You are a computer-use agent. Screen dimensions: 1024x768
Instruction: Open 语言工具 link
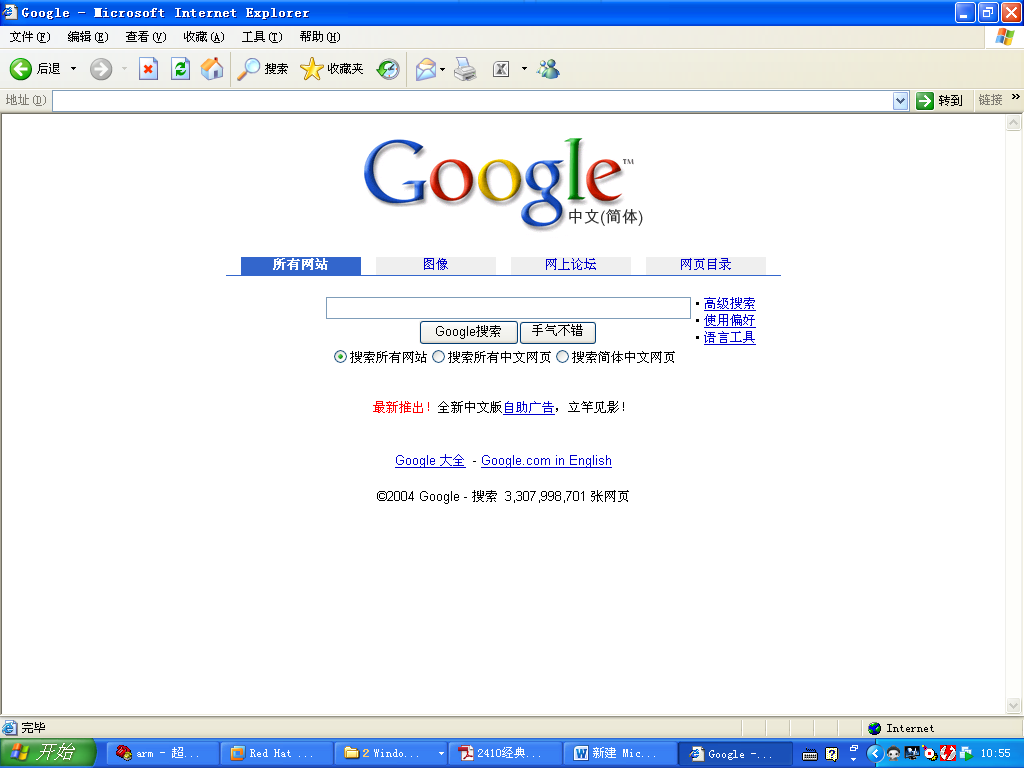coord(729,338)
